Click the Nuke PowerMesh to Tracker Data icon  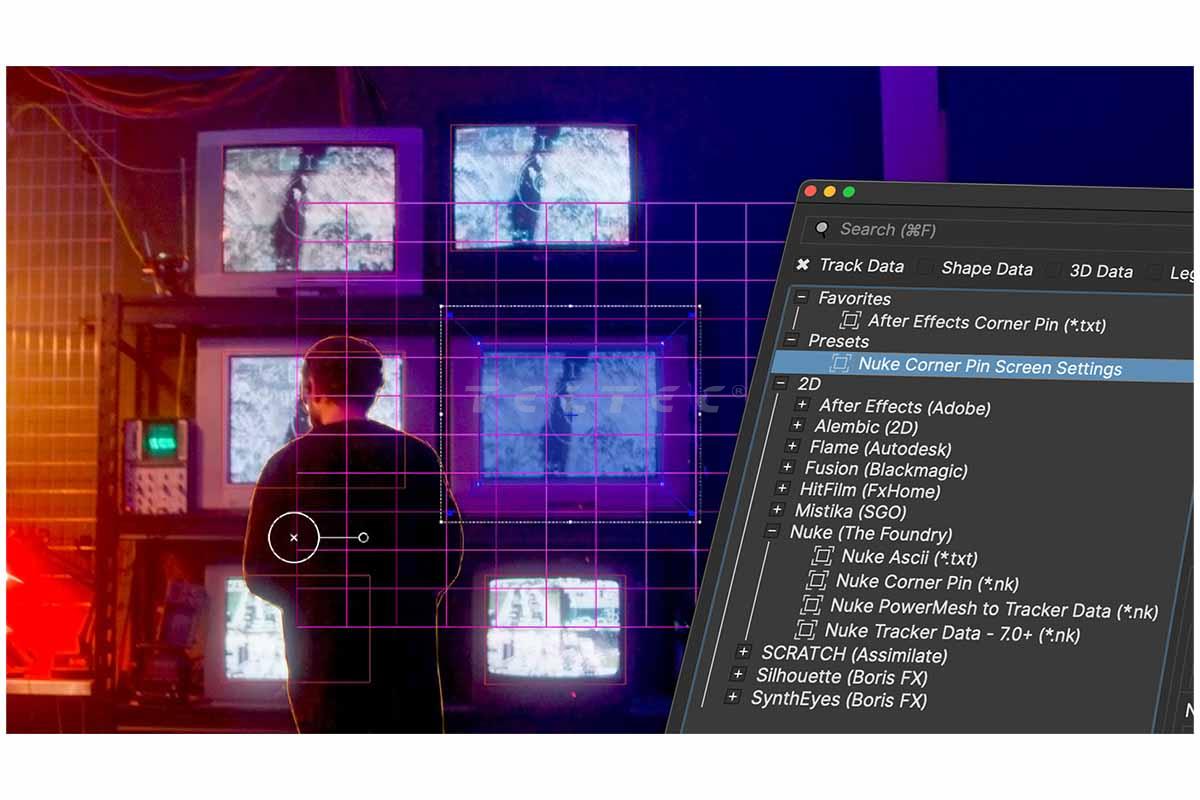811,605
